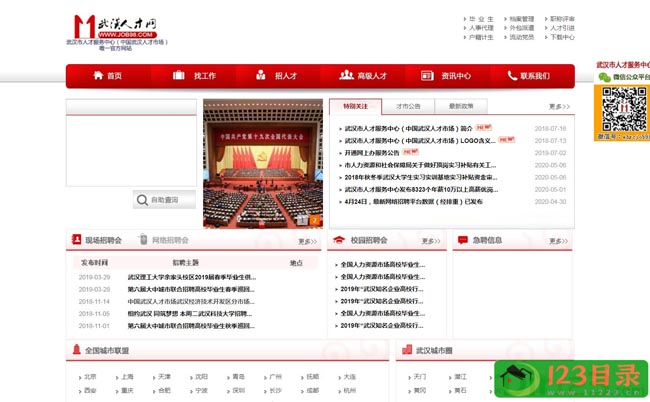Click the group icon for 高级人才

[x=344, y=76]
